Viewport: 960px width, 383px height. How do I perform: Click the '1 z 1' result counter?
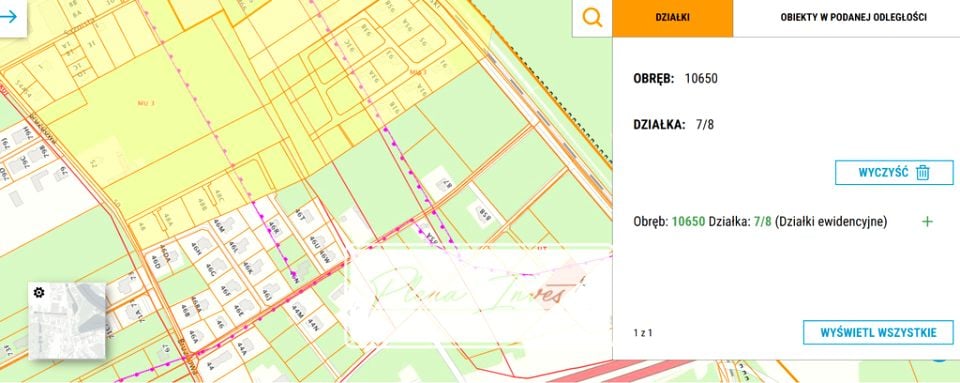(x=642, y=333)
